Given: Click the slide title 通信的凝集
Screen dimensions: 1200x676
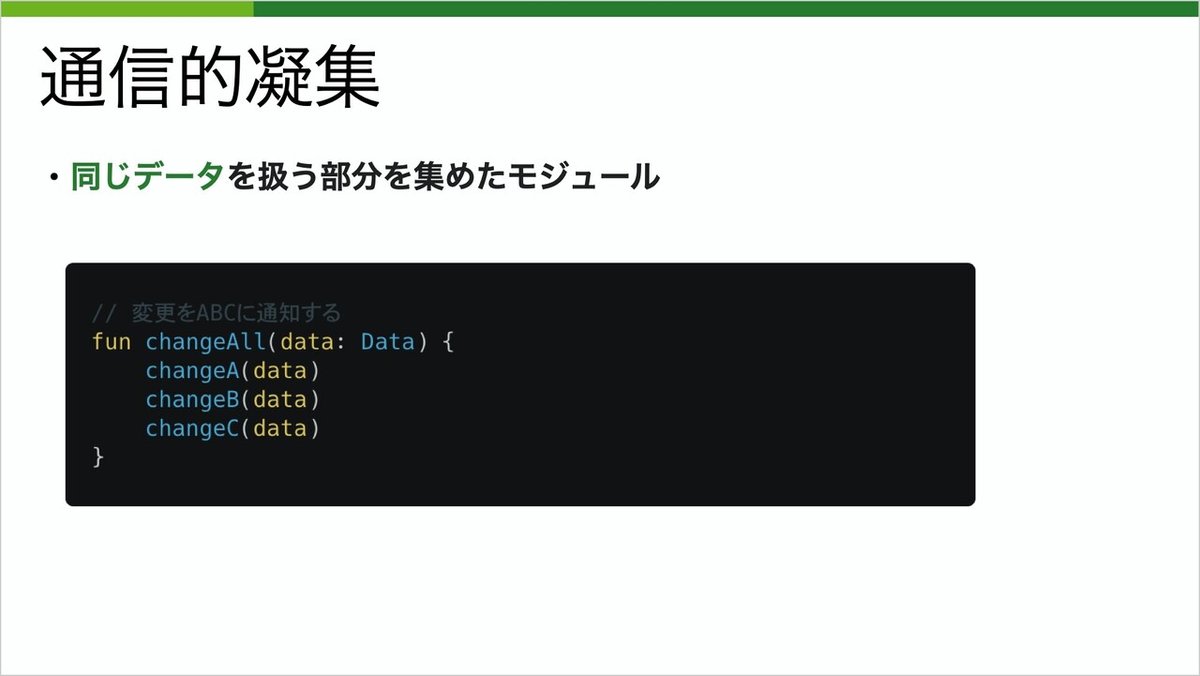Looking at the screenshot, I should [210, 78].
